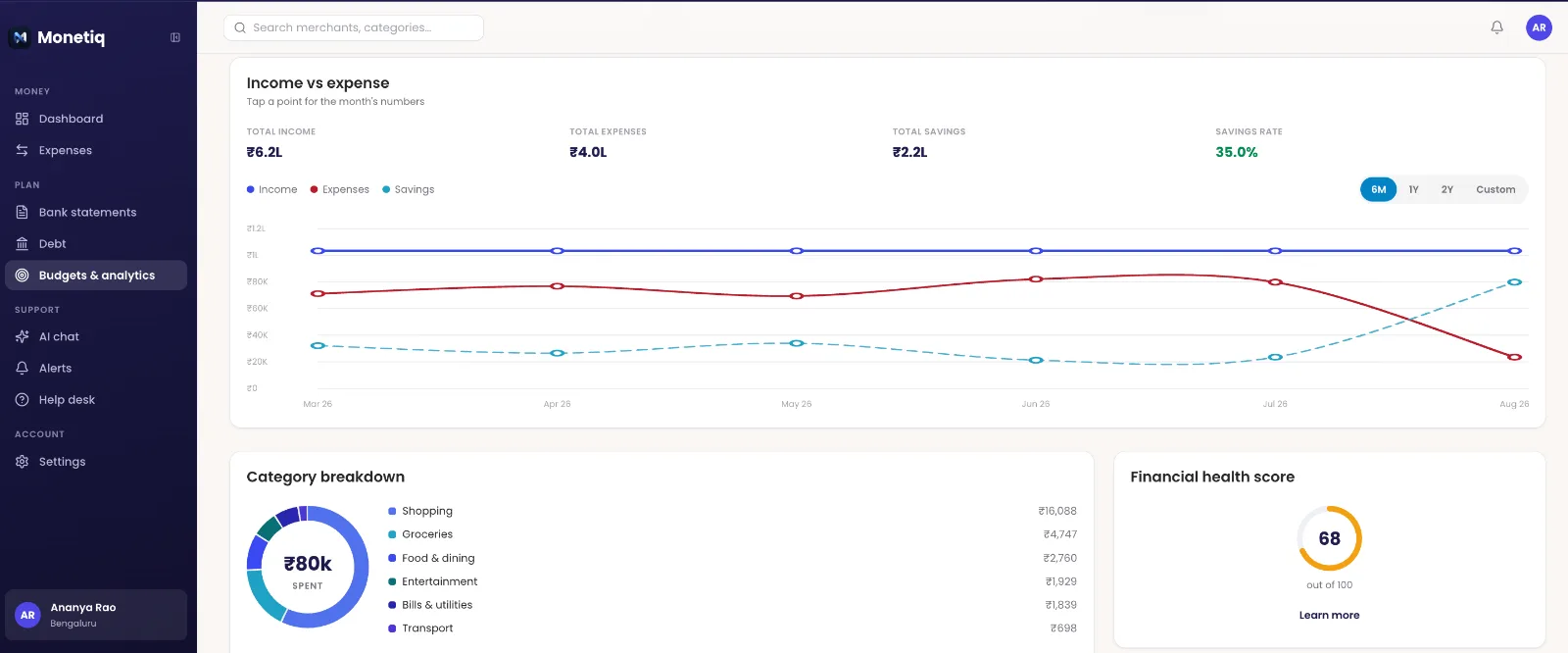Toggle the Income series legend
This screenshot has width=1568, height=653.
coord(271,189)
